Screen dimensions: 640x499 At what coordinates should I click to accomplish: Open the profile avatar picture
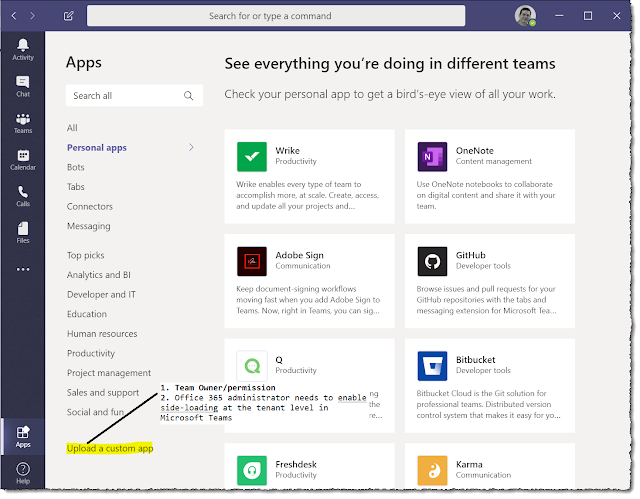(x=525, y=16)
